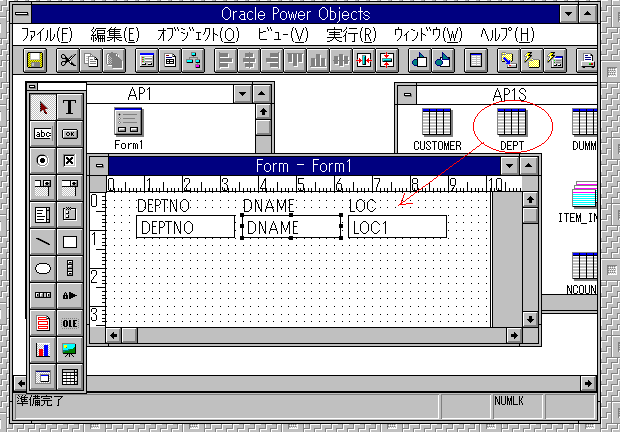
Task: Click the Cut scissors toolbar icon
Action: 68,60
